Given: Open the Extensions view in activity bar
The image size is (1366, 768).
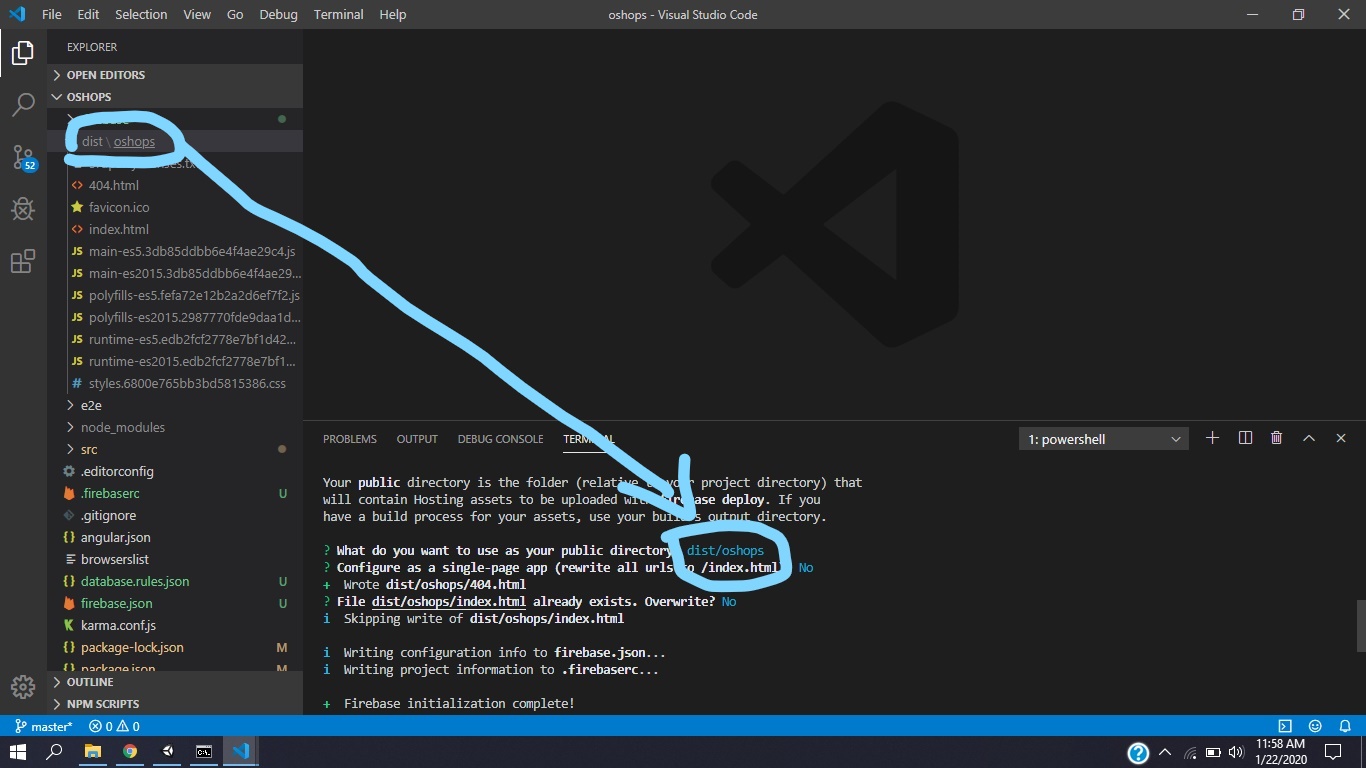Looking at the screenshot, I should click(x=23, y=262).
